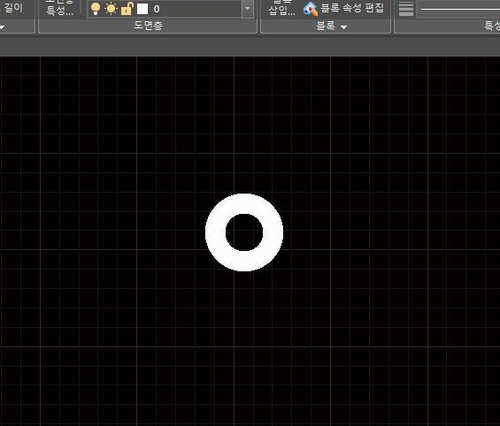Toggle the layer lock padlock icon

click(127, 9)
